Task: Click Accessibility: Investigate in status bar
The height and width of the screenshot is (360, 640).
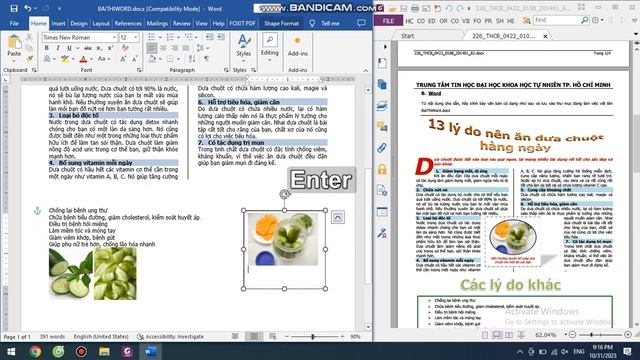Action: [x=170, y=337]
